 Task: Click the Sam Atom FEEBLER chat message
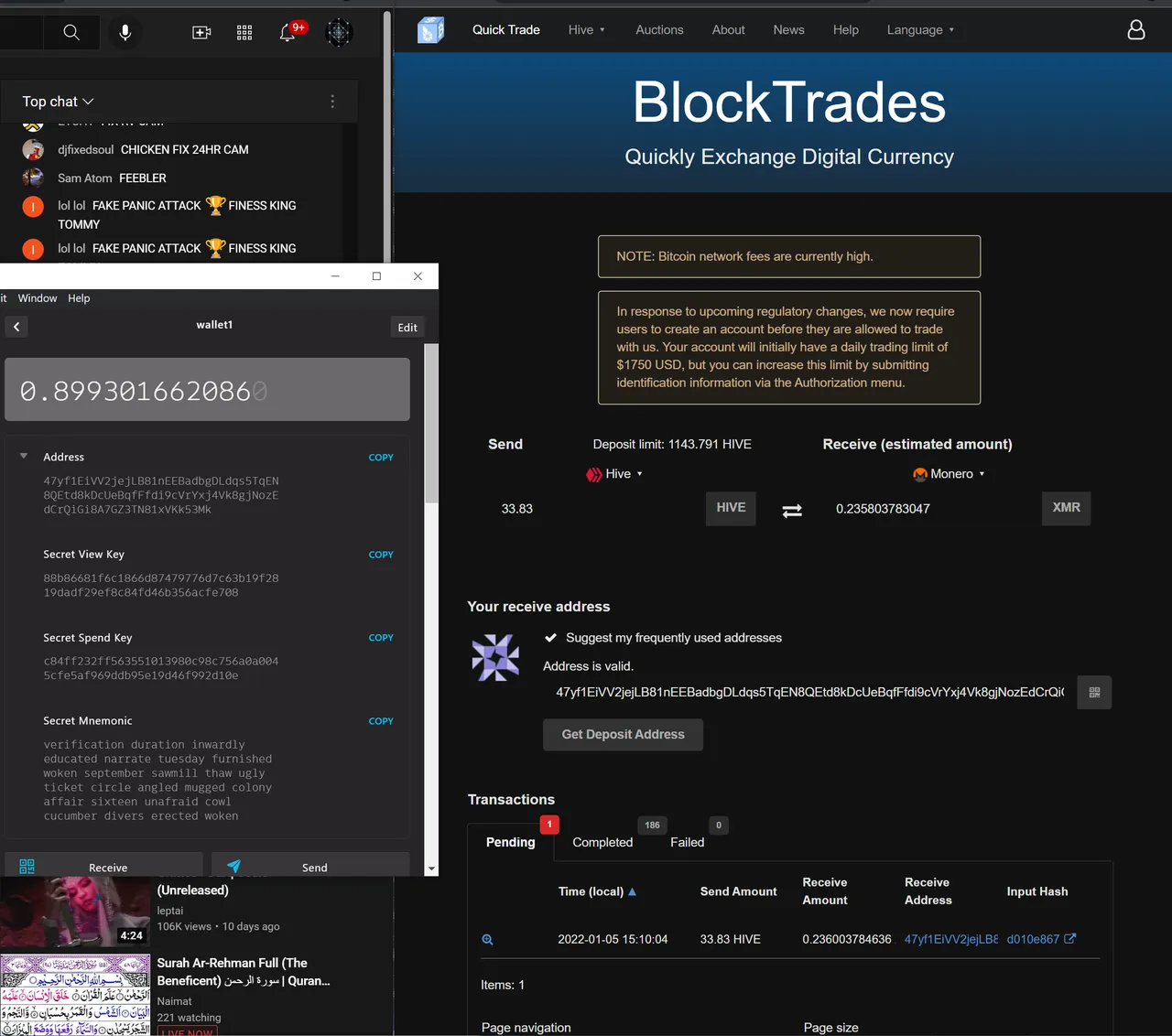click(112, 178)
